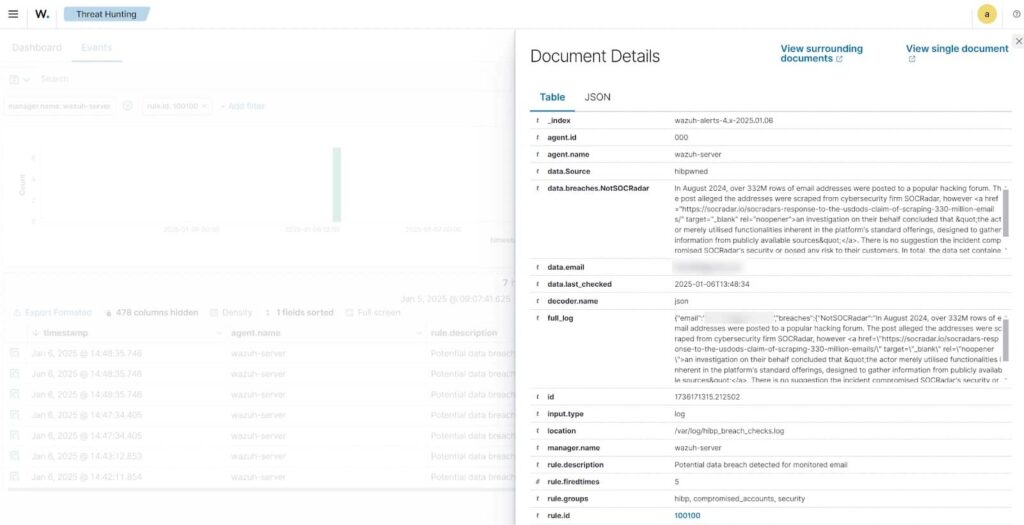1024x525 pixels.
Task: Toggle Full screen for the events table
Action: click(373, 313)
